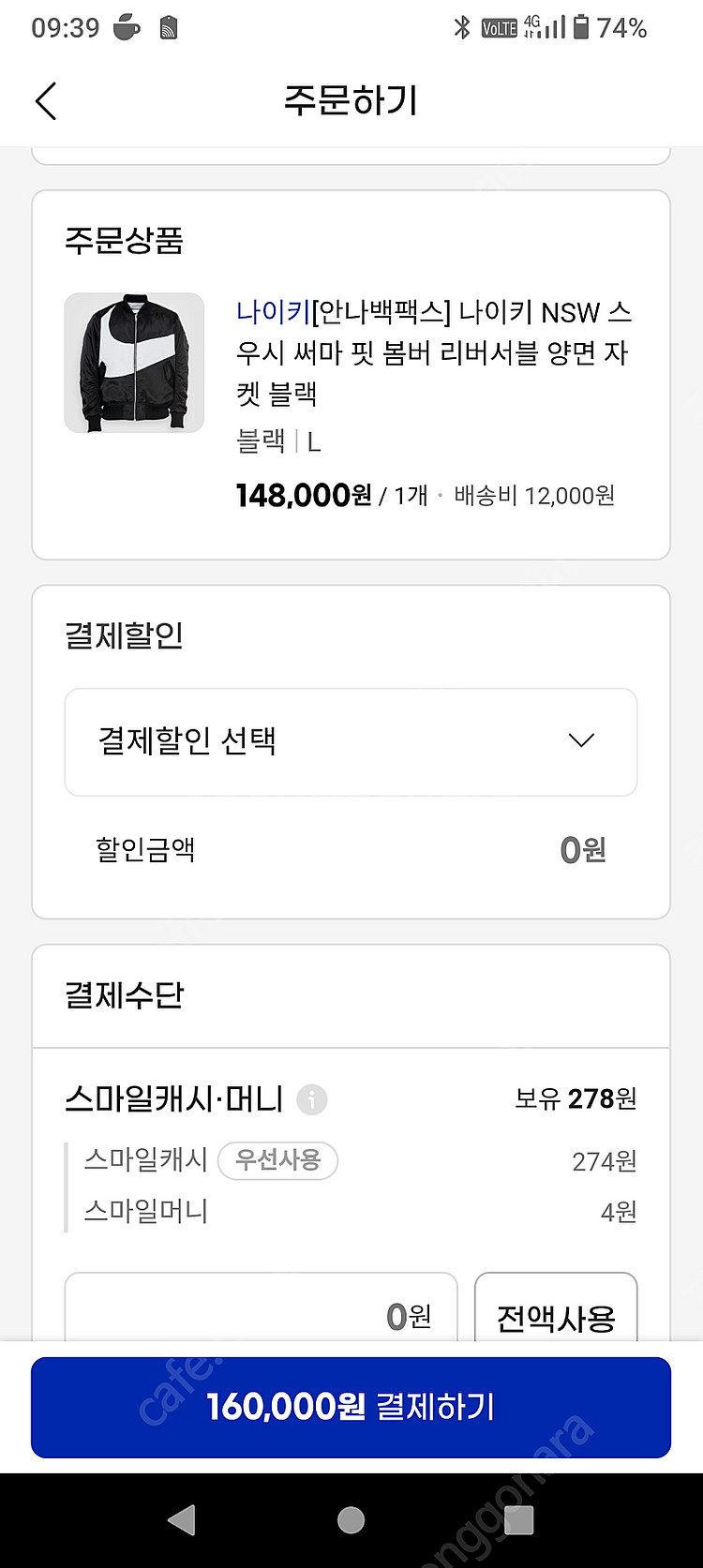Tap the 4G signal strength indicator
This screenshot has width=703, height=1568.
pos(545,28)
